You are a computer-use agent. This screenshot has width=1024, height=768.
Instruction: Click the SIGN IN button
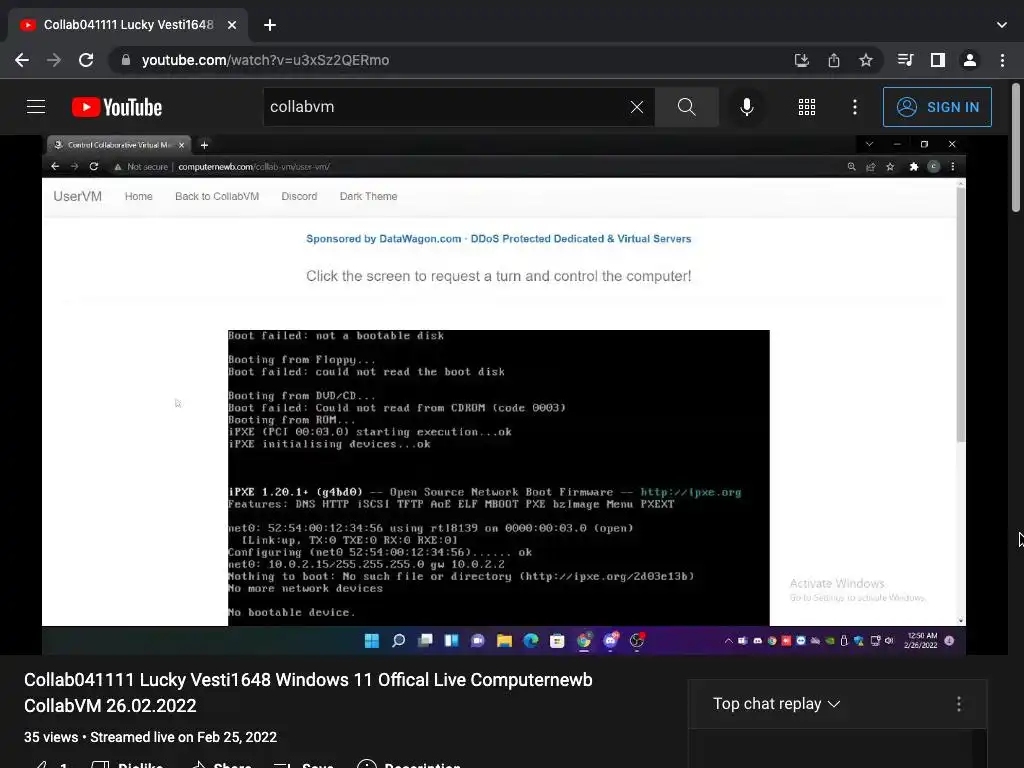coord(937,107)
